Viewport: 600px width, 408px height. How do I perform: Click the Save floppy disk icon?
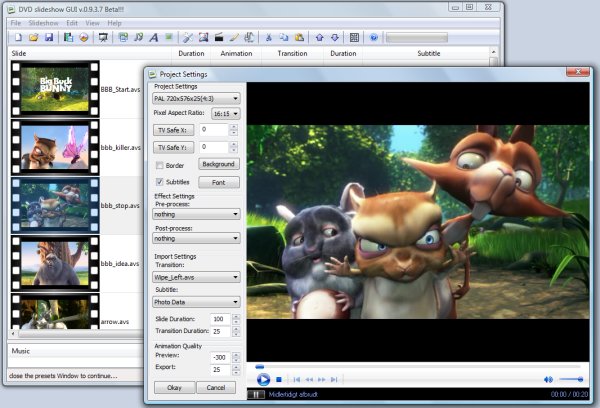(x=48, y=38)
